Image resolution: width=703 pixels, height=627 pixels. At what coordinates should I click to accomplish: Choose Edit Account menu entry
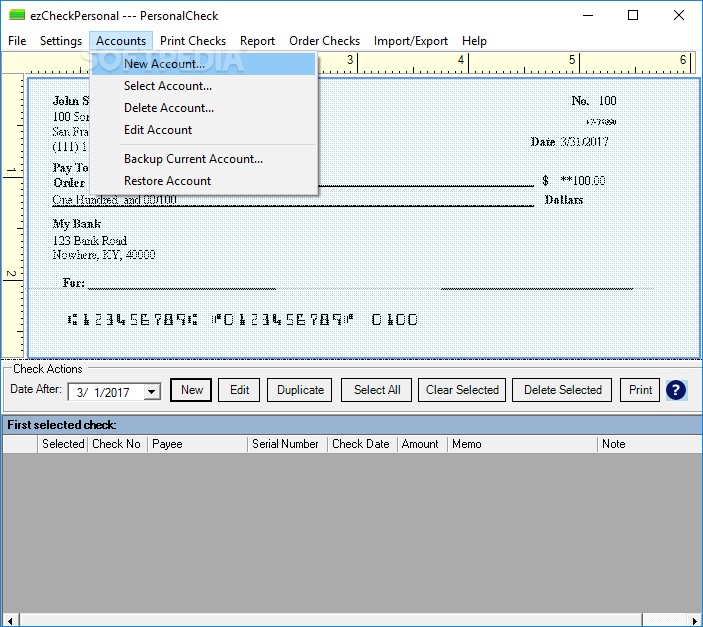(204, 130)
